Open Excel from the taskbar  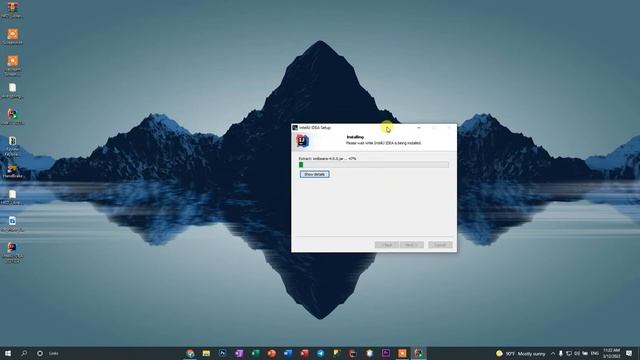pyautogui.click(x=255, y=353)
